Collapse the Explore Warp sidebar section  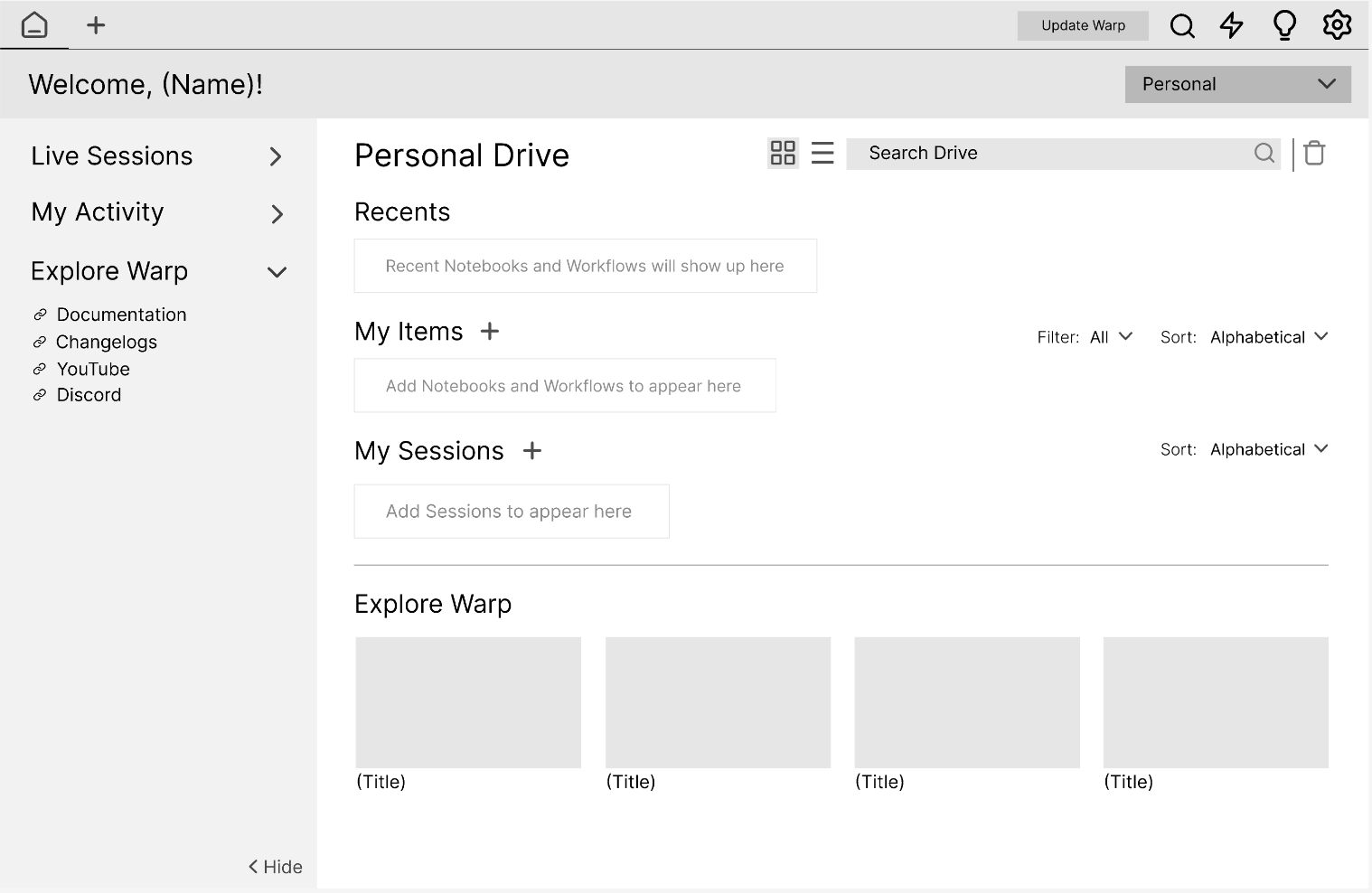[277, 272]
